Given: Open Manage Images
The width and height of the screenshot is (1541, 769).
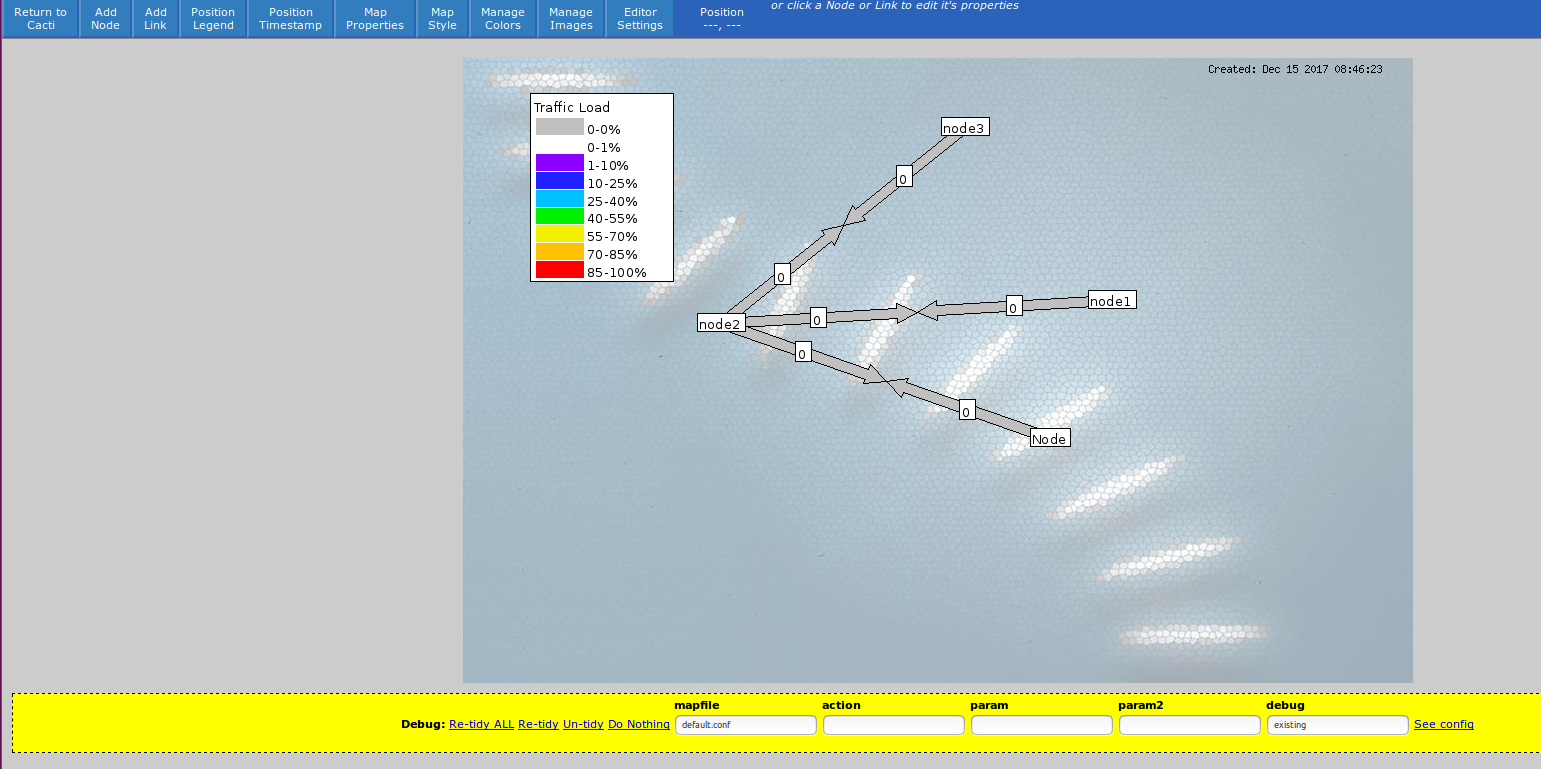Looking at the screenshot, I should click(570, 19).
